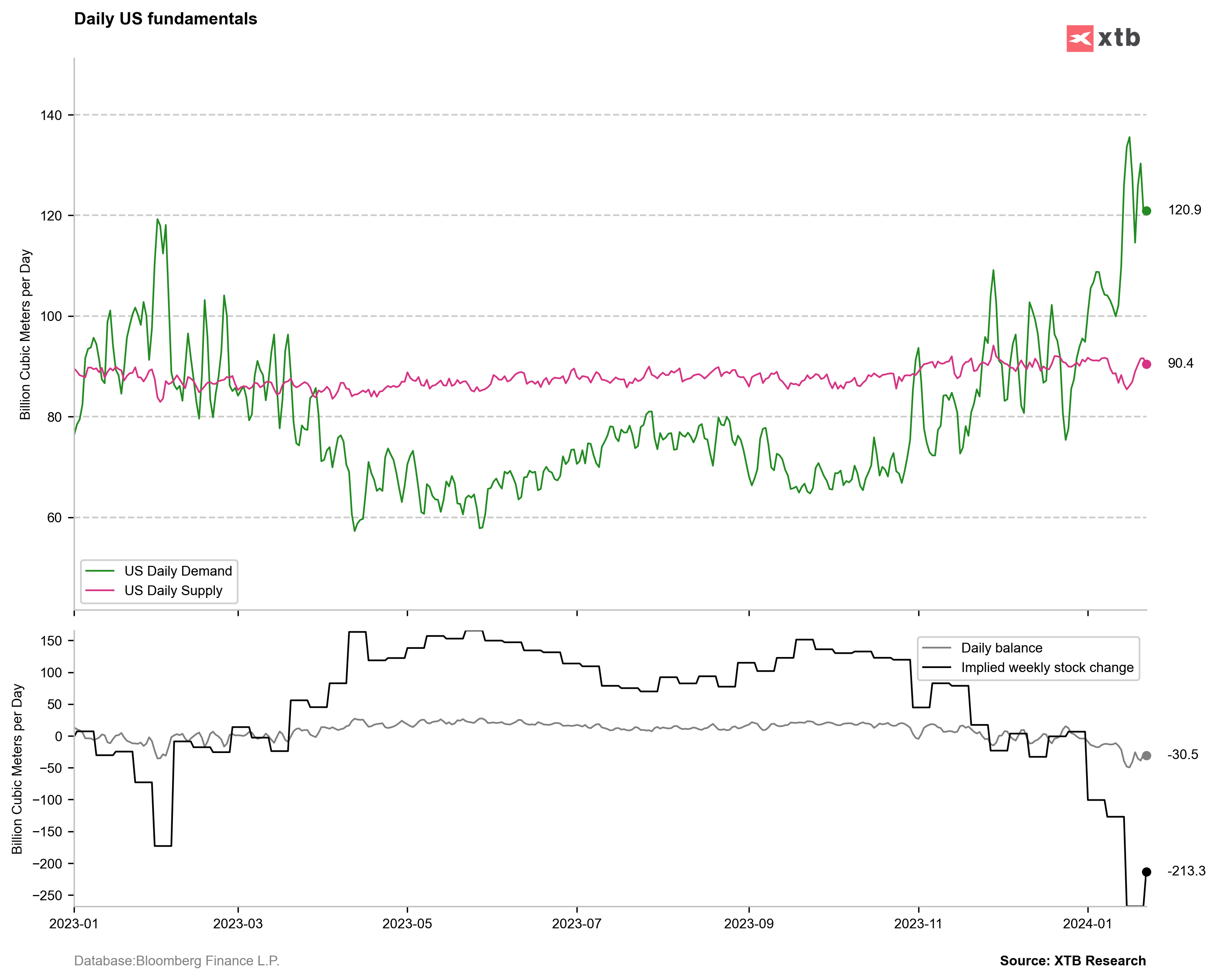Click the 2024-01 x-axis date label

(x=1087, y=923)
